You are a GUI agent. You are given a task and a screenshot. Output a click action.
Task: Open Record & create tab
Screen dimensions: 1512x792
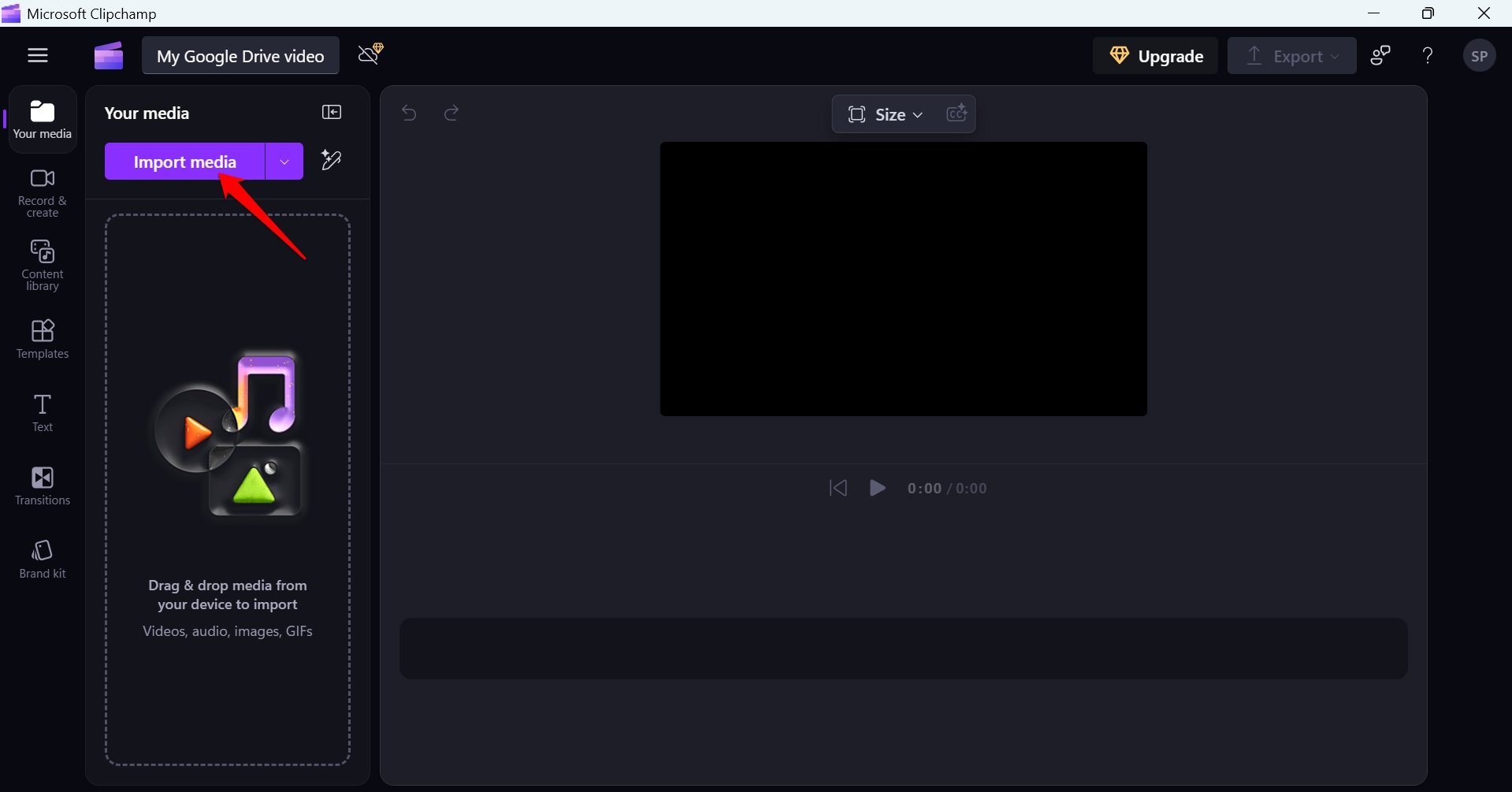43,193
